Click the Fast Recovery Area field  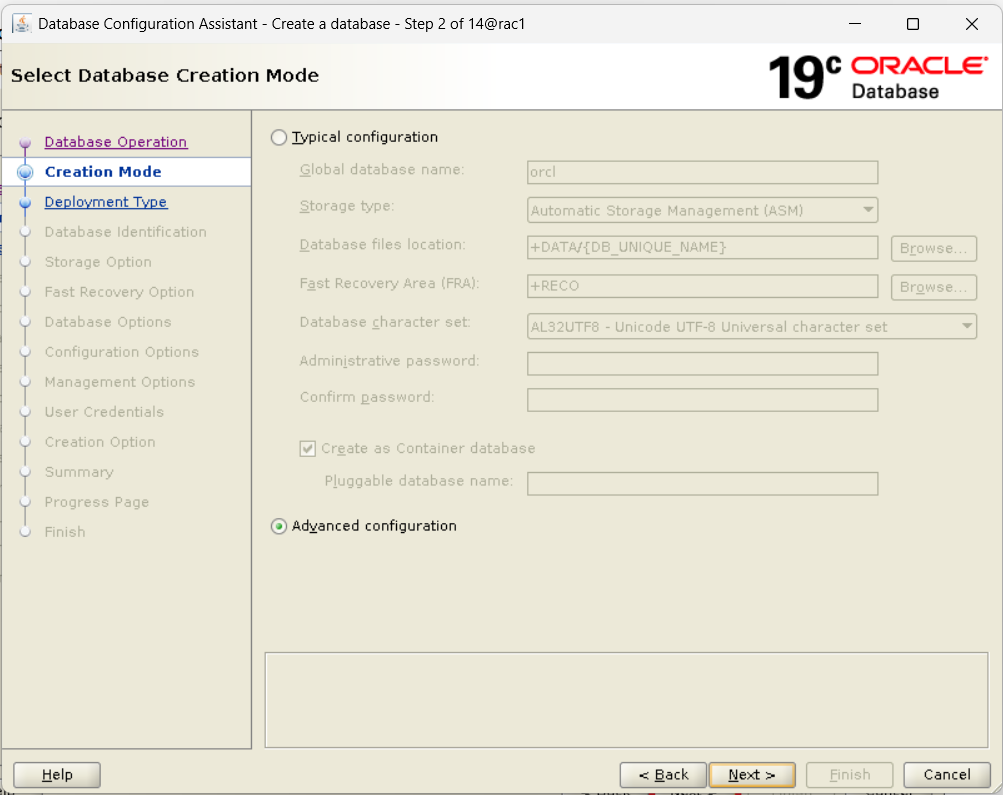pos(702,286)
